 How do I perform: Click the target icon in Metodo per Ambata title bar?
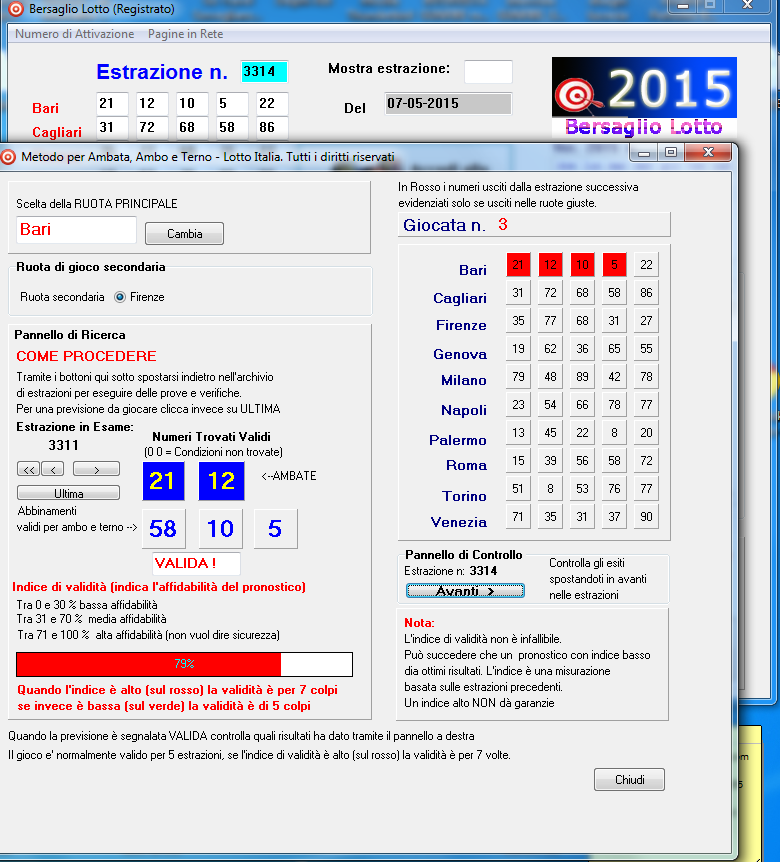(8, 157)
